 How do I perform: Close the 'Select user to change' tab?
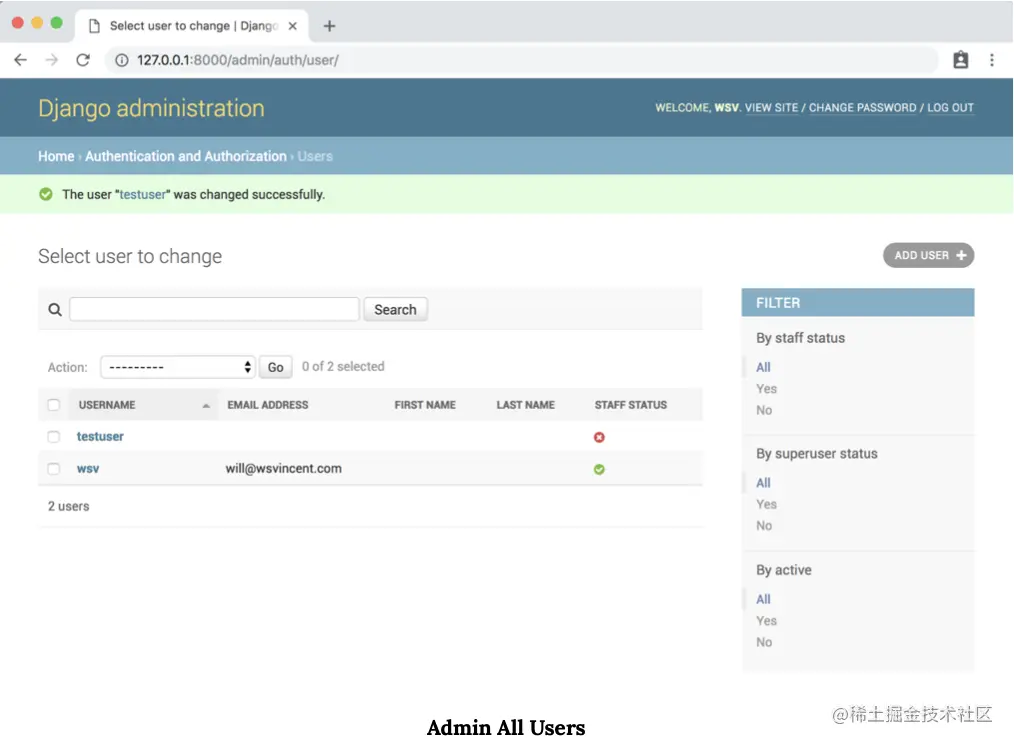click(x=292, y=26)
